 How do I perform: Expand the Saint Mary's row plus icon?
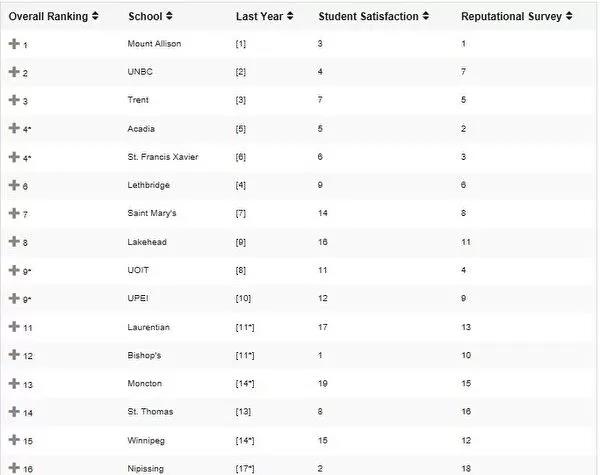(14, 213)
